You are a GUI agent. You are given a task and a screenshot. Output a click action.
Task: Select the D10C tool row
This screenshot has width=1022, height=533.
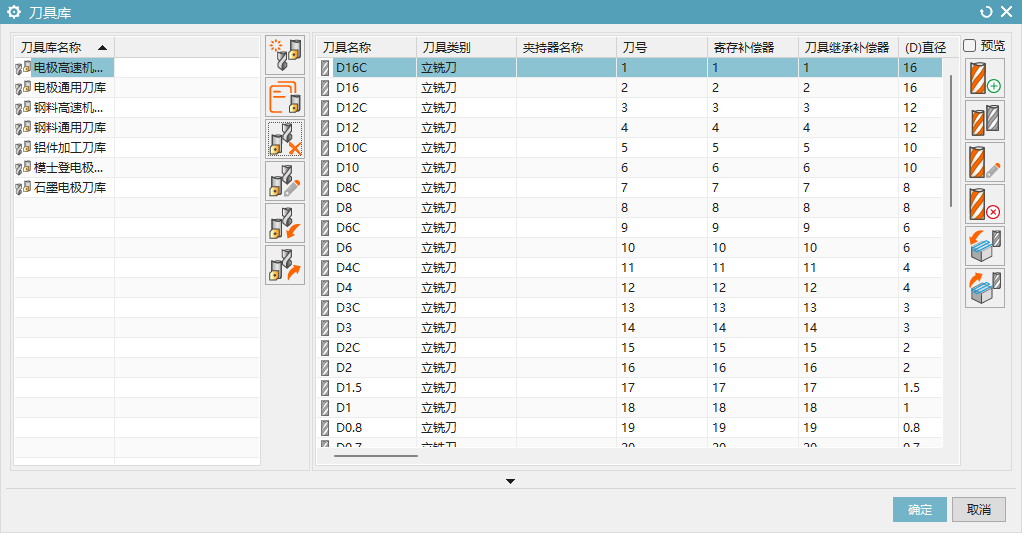[630, 148]
